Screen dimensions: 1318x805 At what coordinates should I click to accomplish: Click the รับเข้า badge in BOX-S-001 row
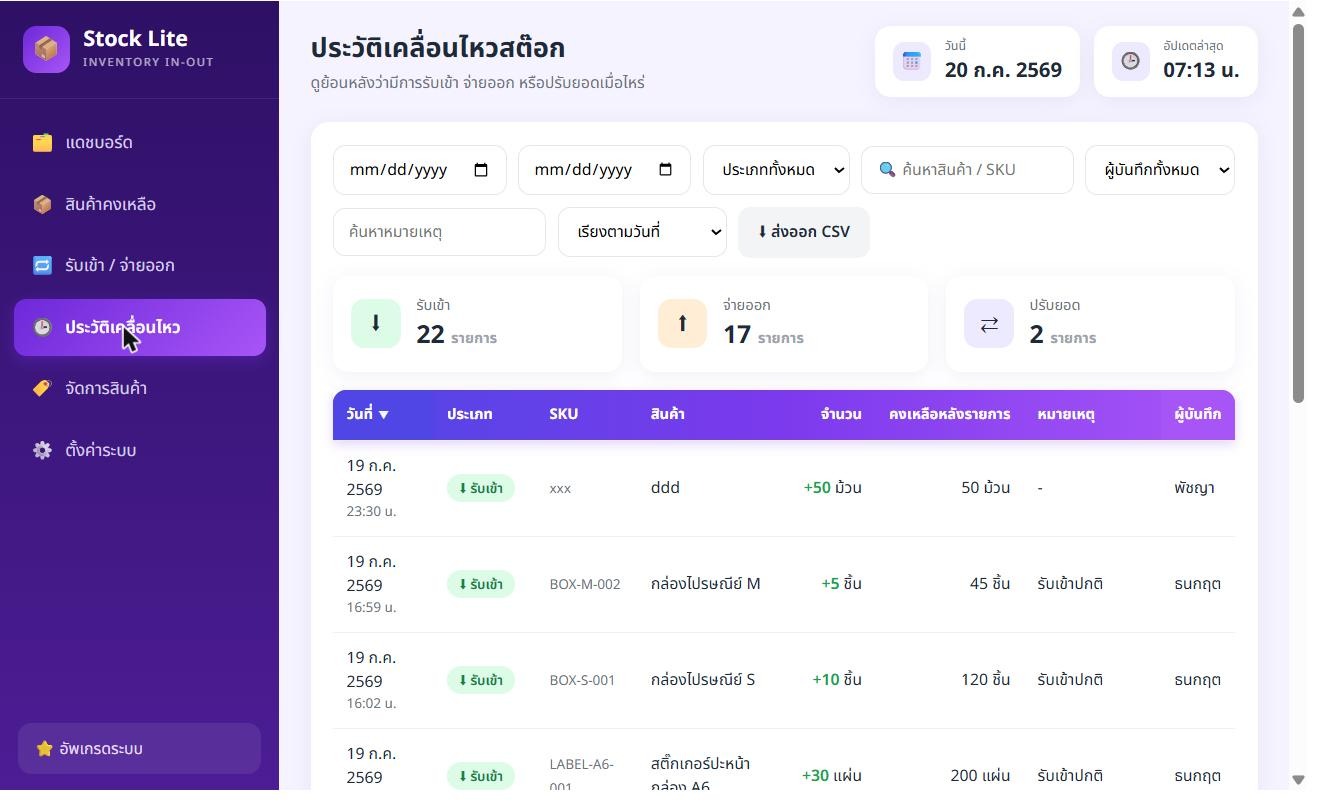(x=481, y=680)
